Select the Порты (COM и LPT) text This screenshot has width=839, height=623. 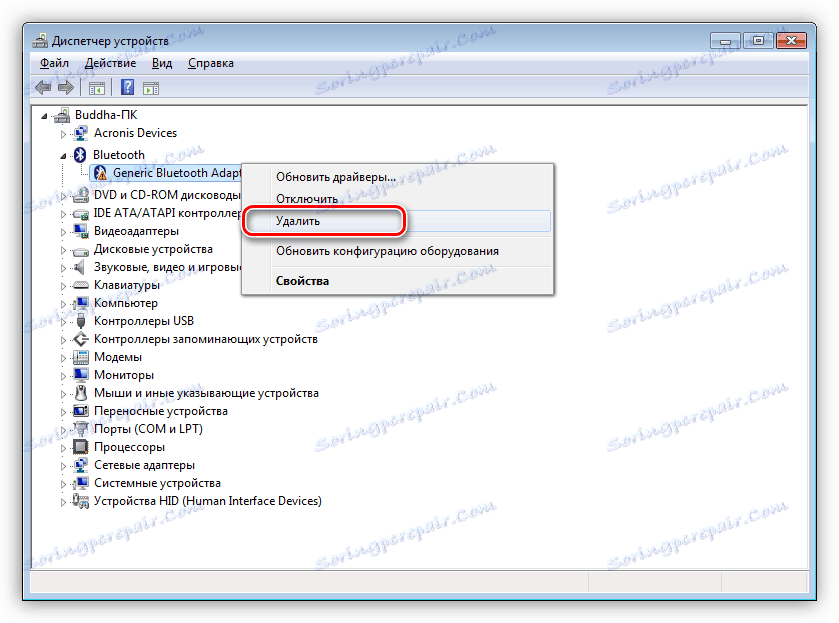pyautogui.click(x=148, y=429)
